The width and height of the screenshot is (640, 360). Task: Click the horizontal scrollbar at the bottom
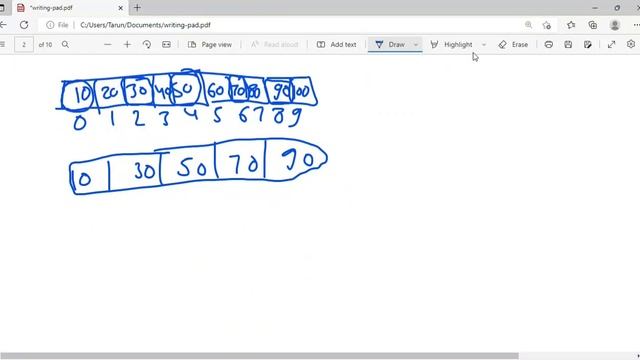point(260,356)
